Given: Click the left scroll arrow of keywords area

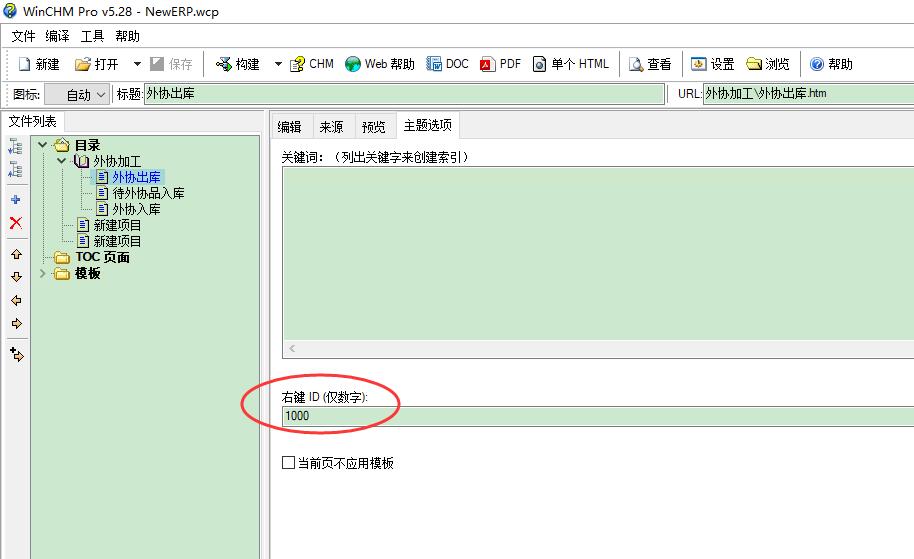Looking at the screenshot, I should [x=292, y=349].
